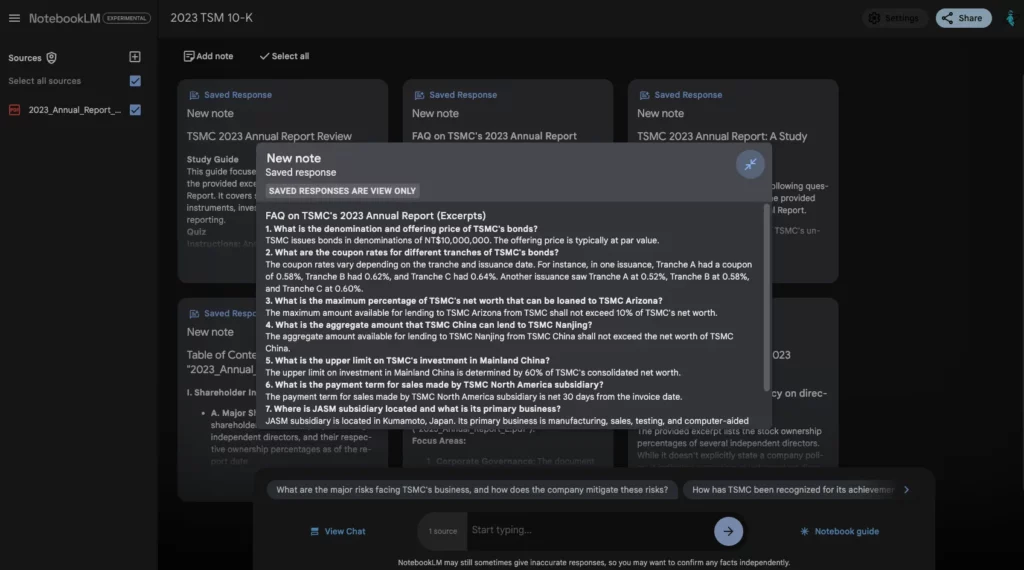The width and height of the screenshot is (1024, 570).
Task: Open the Settings menu
Action: click(x=892, y=18)
